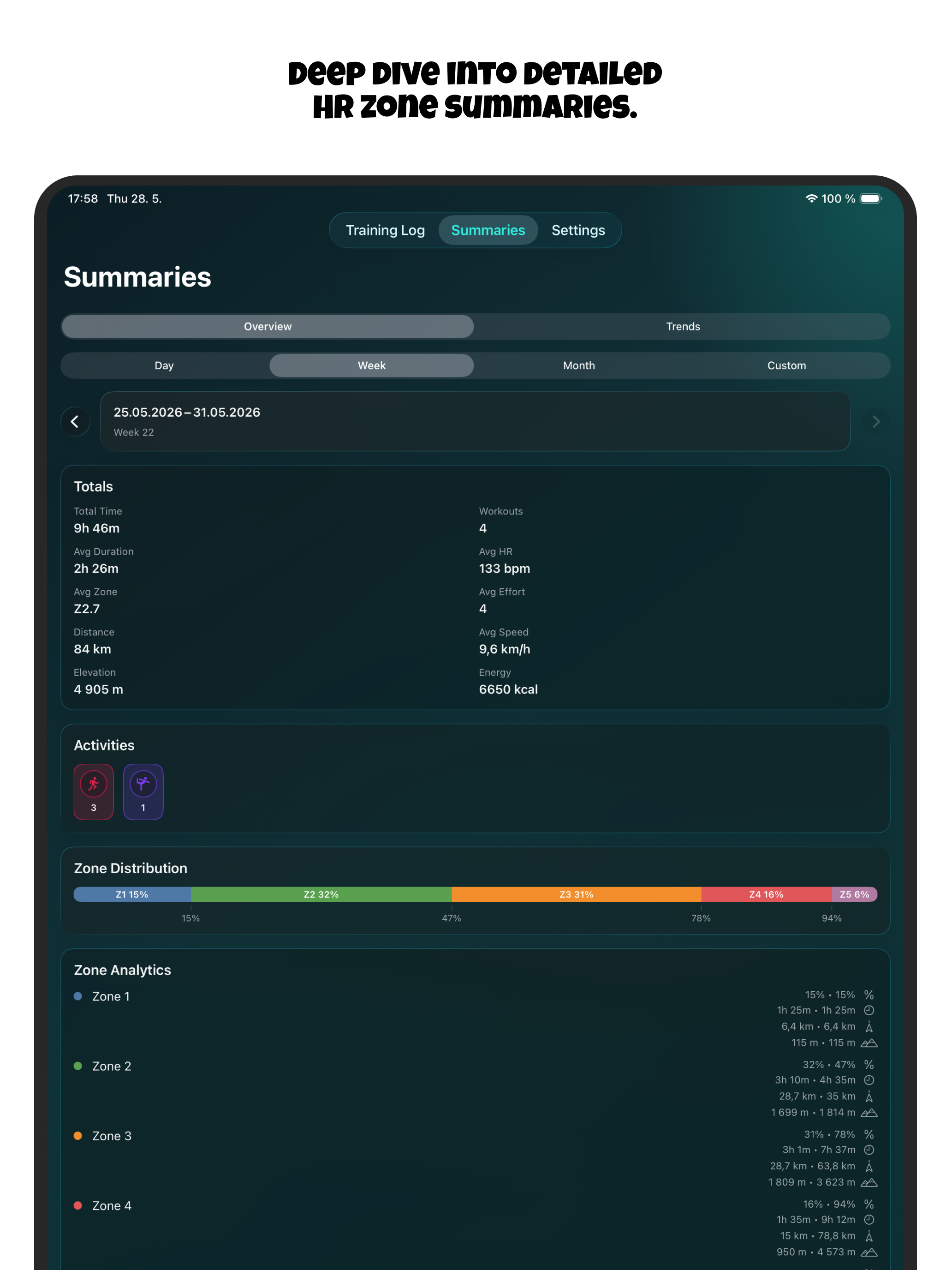The width and height of the screenshot is (952, 1270).
Task: Open the Settings tab
Action: (x=578, y=230)
